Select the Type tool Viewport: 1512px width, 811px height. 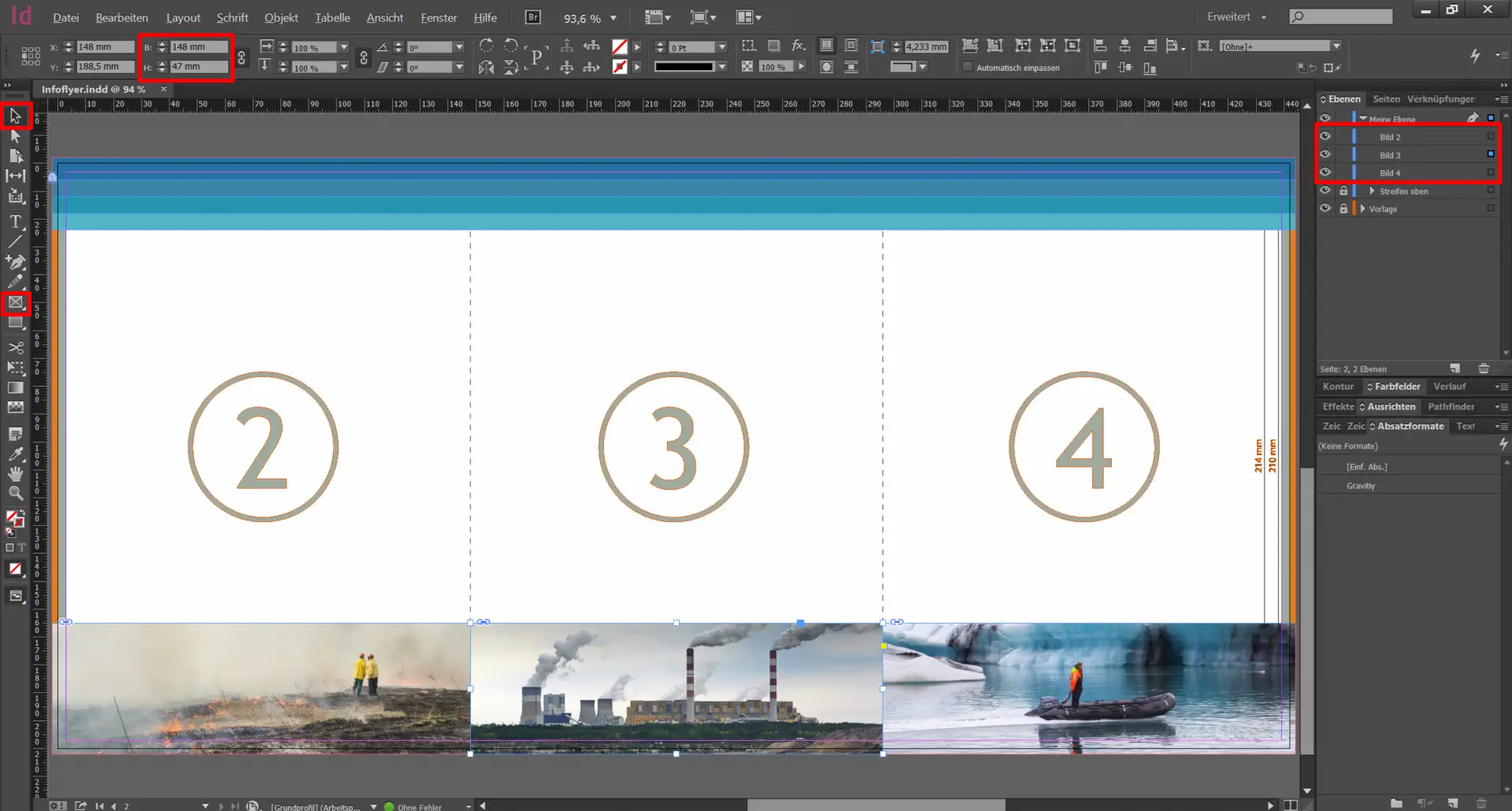click(x=15, y=221)
